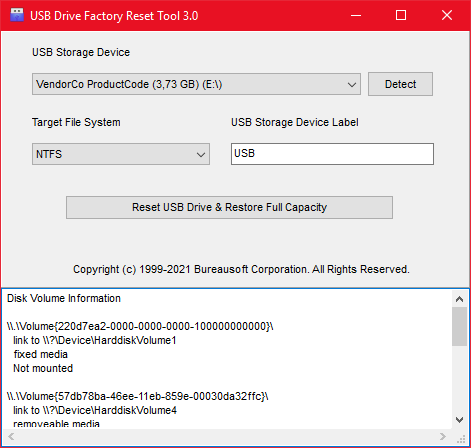Minimize the USB Drive Factory Reset Tool window
Image resolution: width=471 pixels, height=448 pixels.
[356, 15]
